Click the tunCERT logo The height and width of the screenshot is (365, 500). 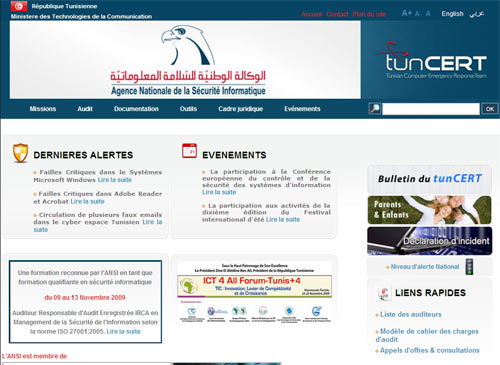point(431,60)
